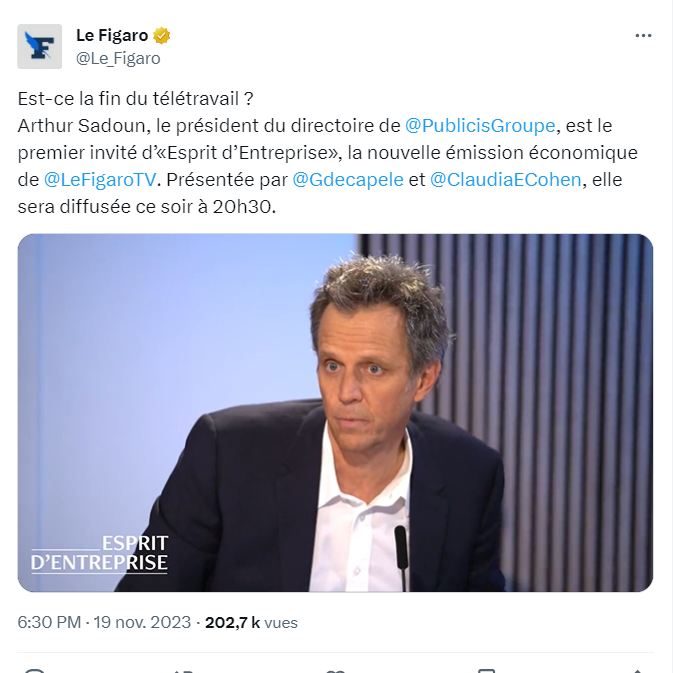The height and width of the screenshot is (673, 673).
Task: Follow the @LeFigaroTV mention link
Action: coord(100,180)
